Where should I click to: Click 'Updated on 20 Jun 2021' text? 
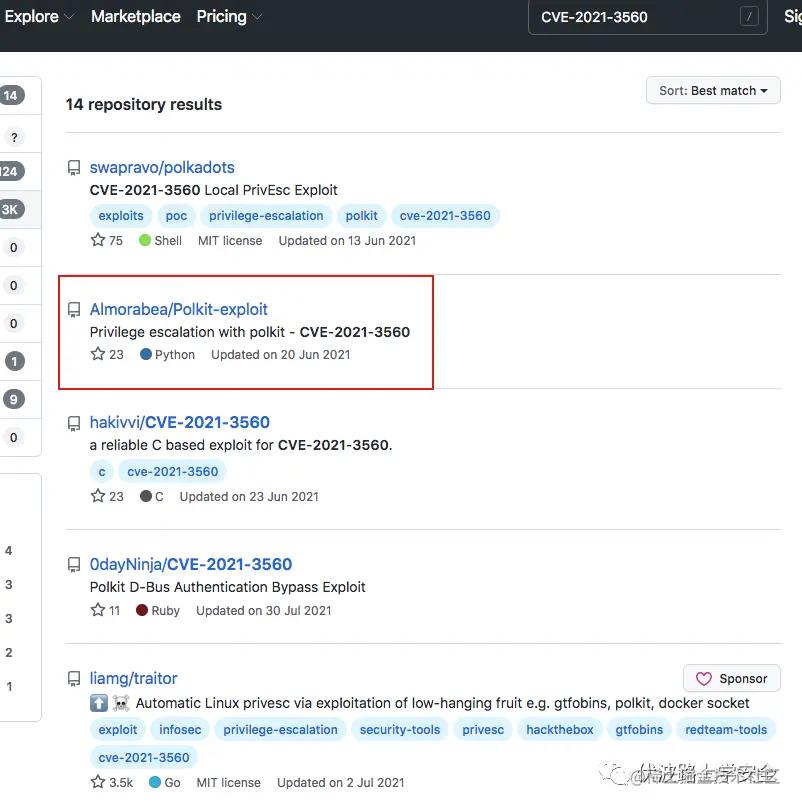point(280,355)
